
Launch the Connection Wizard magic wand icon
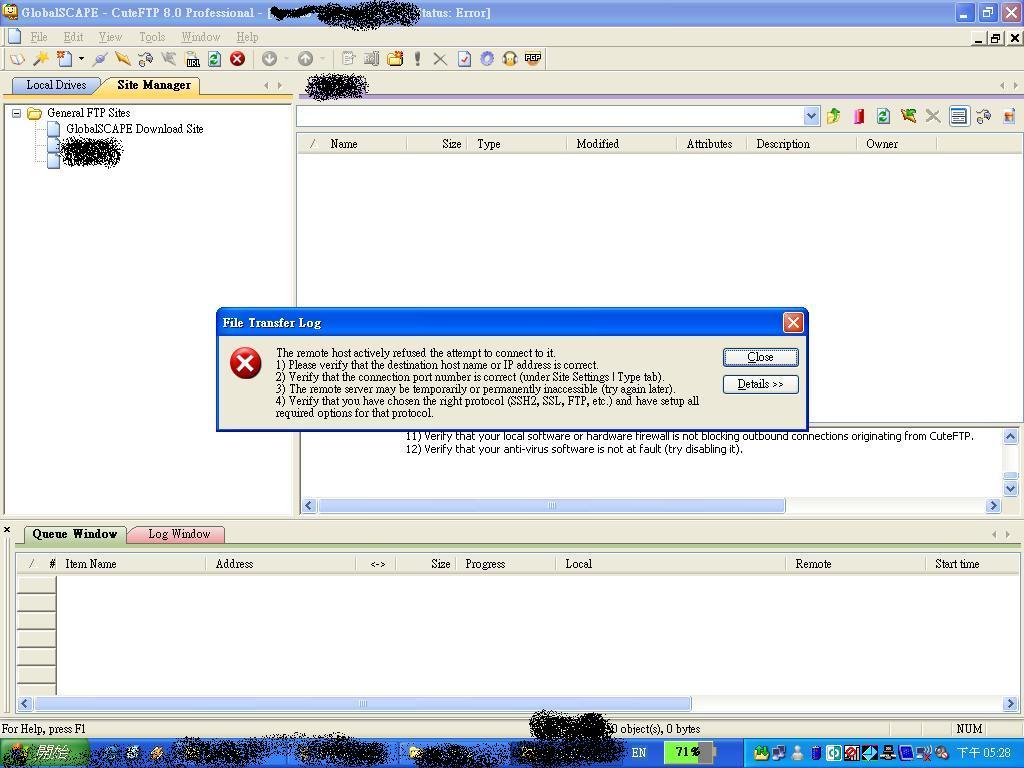click(40, 59)
